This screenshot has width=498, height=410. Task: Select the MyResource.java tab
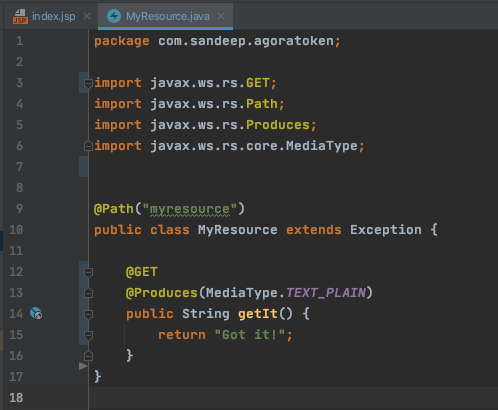click(x=168, y=16)
